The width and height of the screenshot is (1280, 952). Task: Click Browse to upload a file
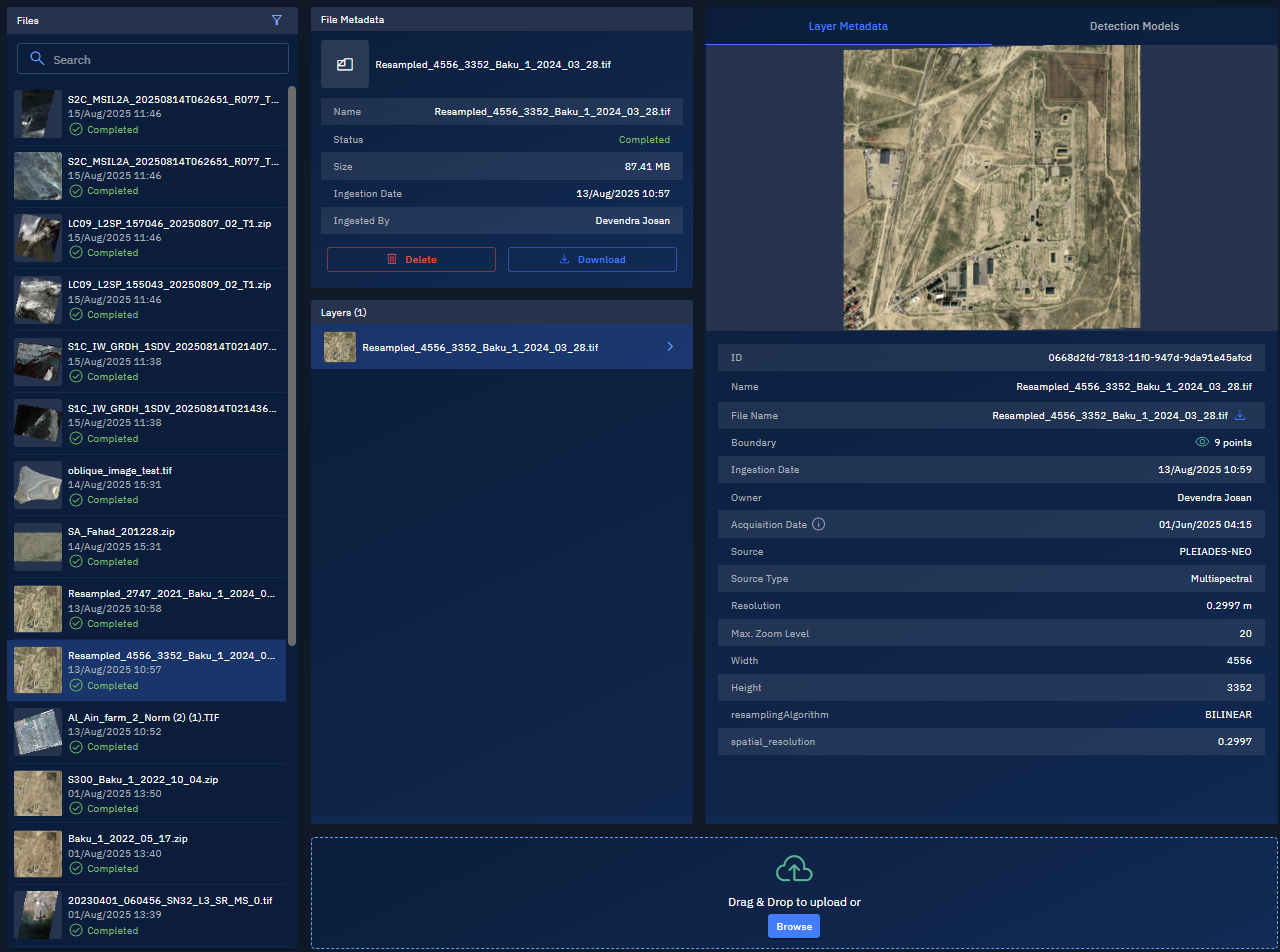[x=793, y=926]
